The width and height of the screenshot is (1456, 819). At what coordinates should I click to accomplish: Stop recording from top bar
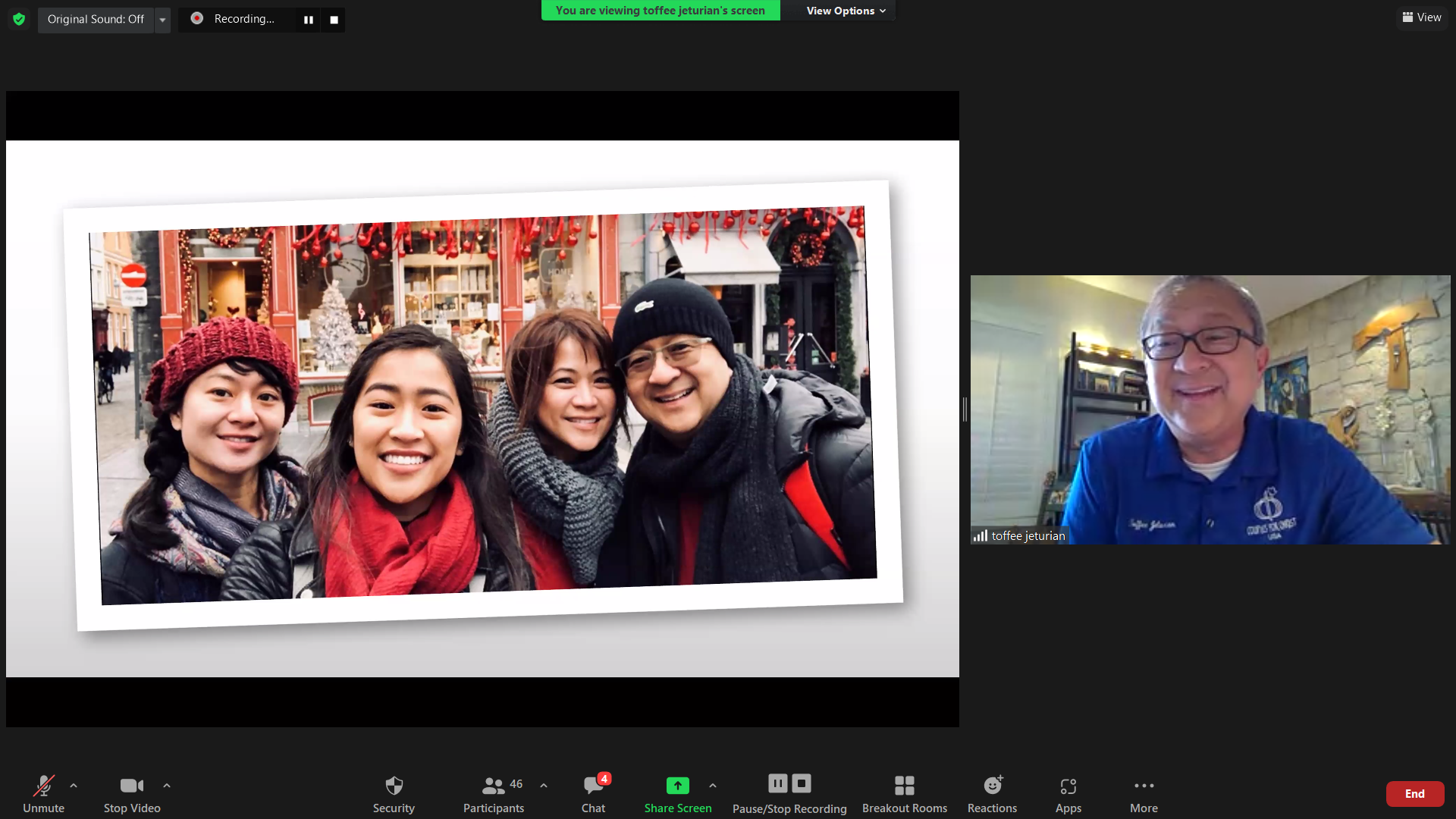click(x=334, y=20)
